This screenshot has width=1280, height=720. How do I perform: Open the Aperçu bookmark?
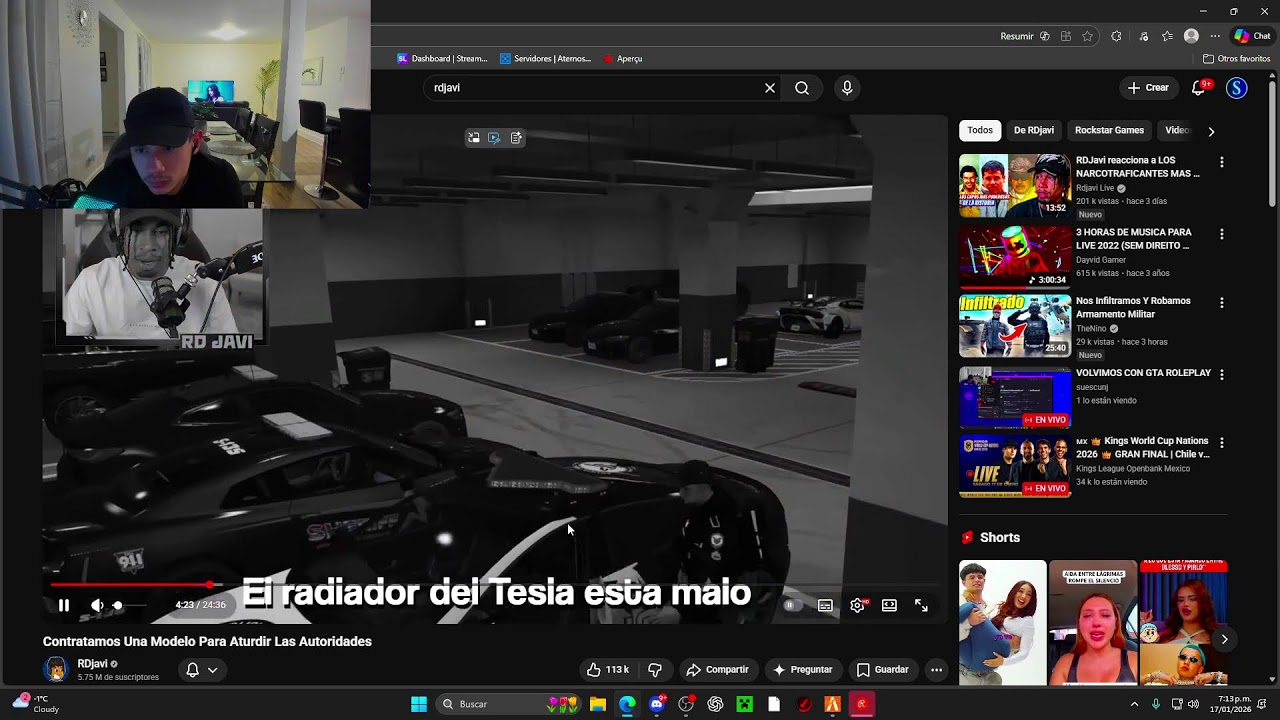click(622, 59)
